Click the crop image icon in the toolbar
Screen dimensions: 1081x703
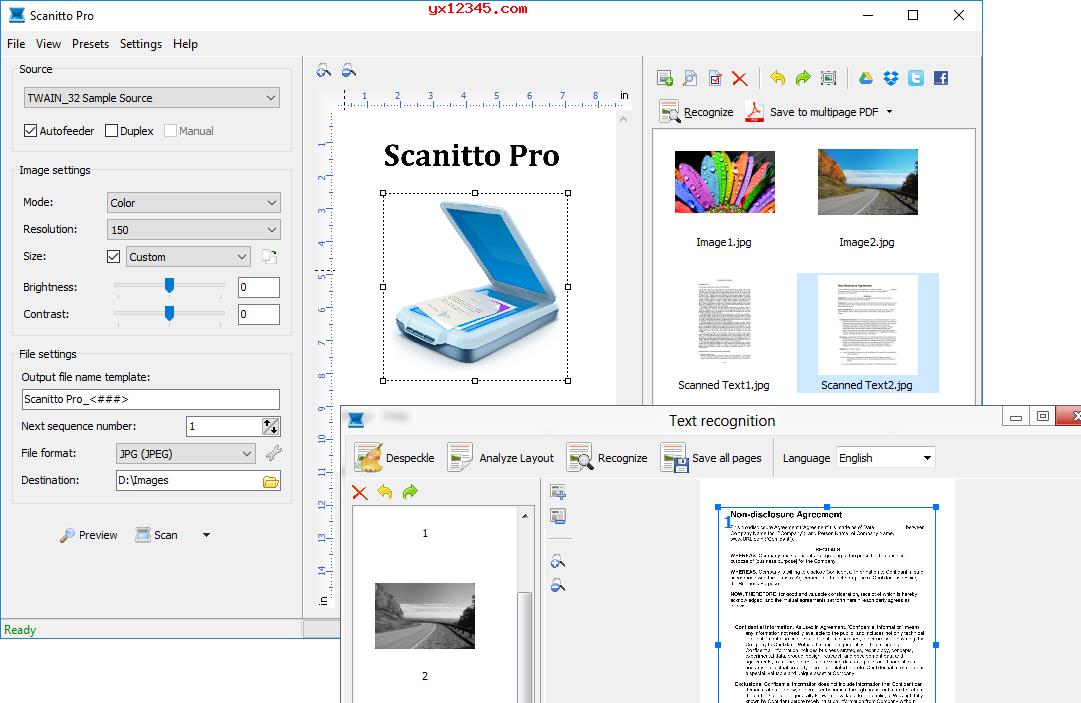pyautogui.click(x=828, y=78)
